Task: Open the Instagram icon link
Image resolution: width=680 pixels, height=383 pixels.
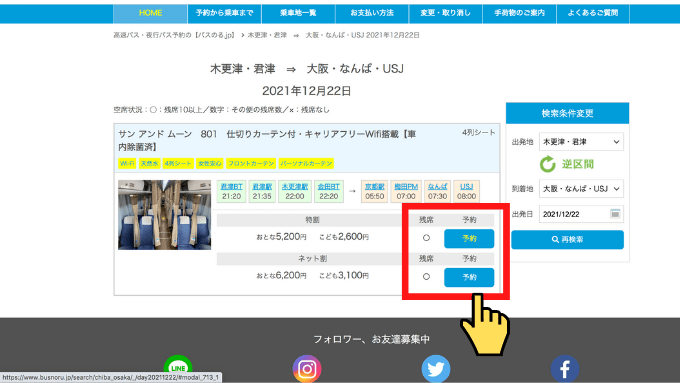Action: point(307,369)
